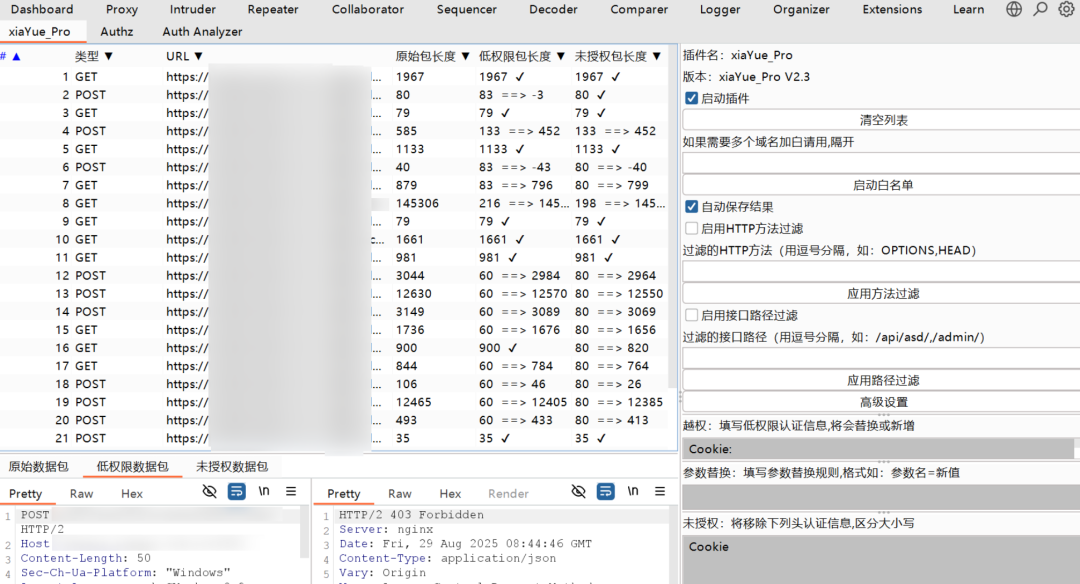This screenshot has height=584, width=1080.
Task: Switch response view to Raw
Action: [399, 494]
